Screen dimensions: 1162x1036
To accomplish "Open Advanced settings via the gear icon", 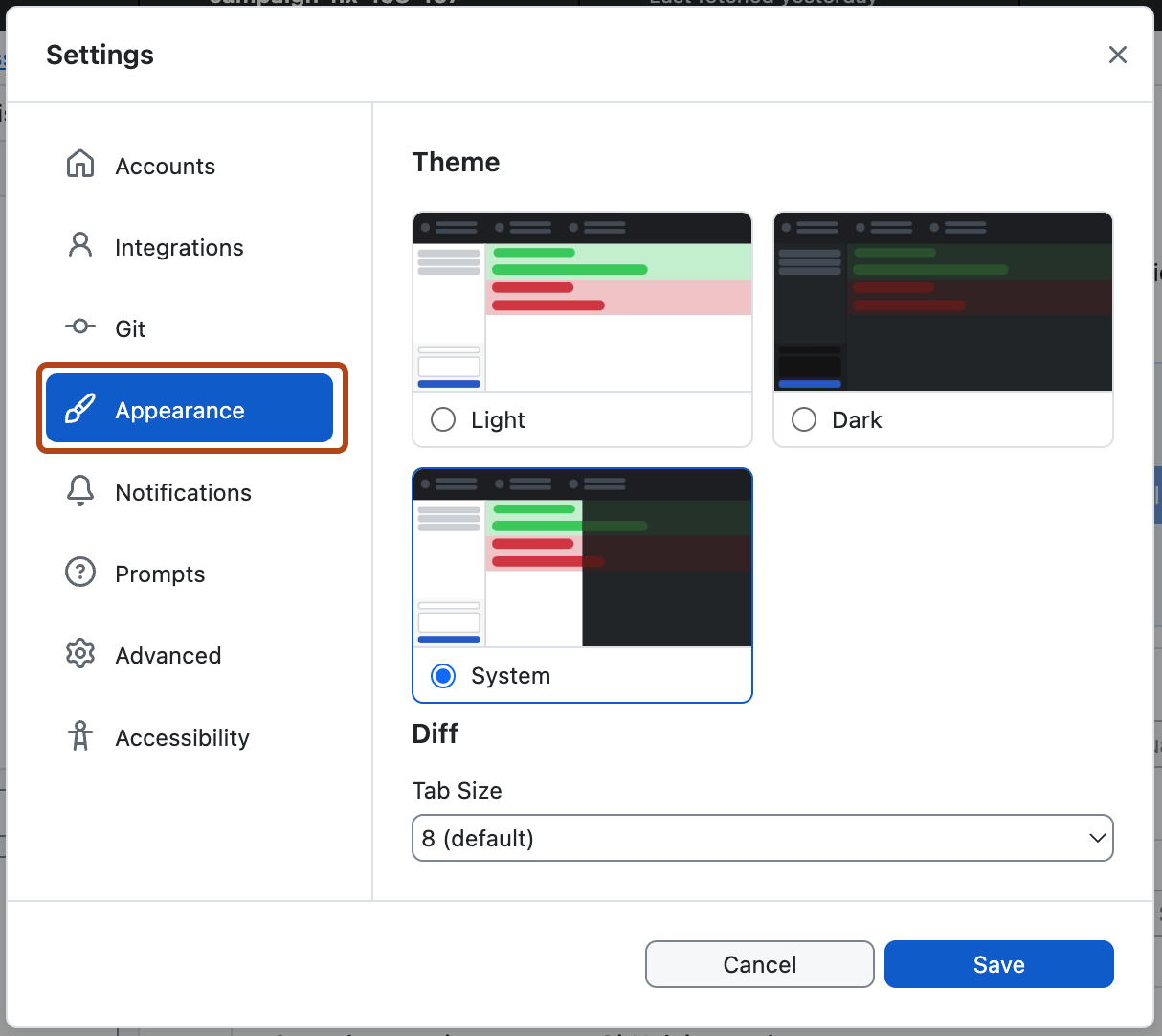I will tap(80, 655).
